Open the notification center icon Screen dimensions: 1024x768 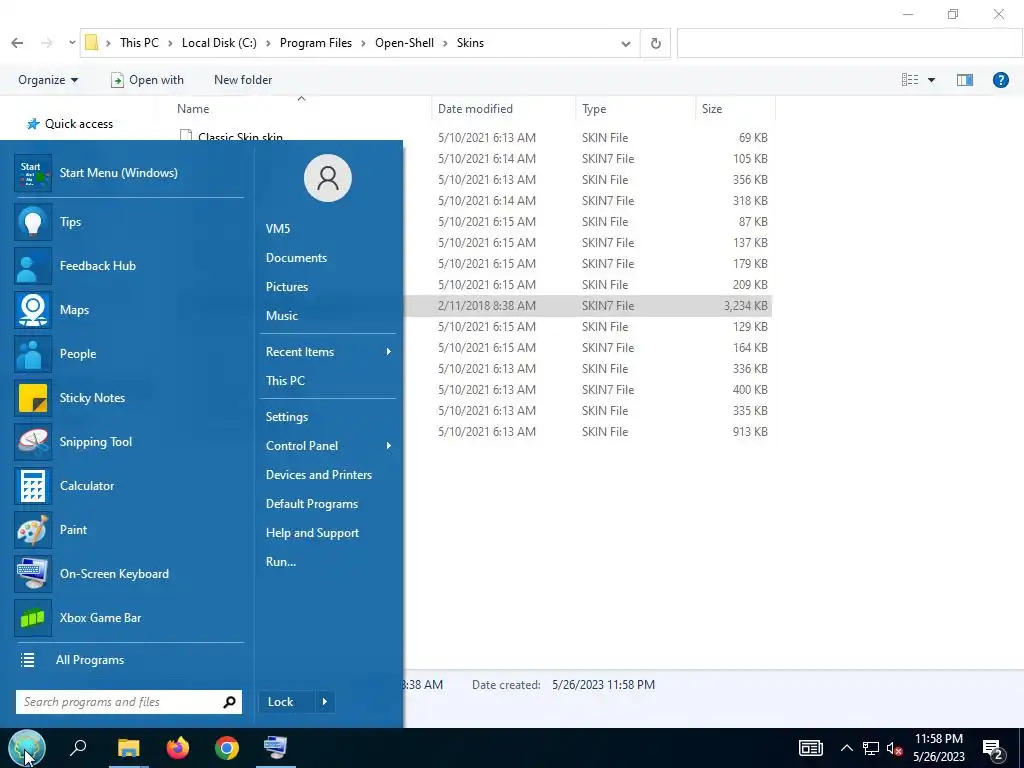(993, 748)
